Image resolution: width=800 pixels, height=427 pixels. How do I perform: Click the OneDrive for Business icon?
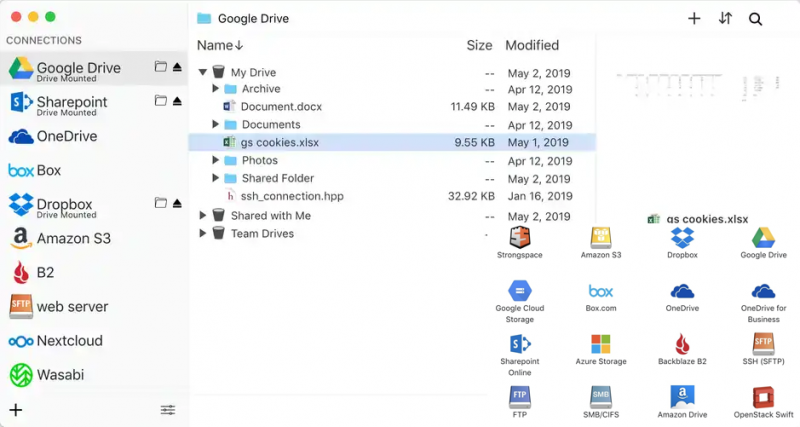(763, 291)
